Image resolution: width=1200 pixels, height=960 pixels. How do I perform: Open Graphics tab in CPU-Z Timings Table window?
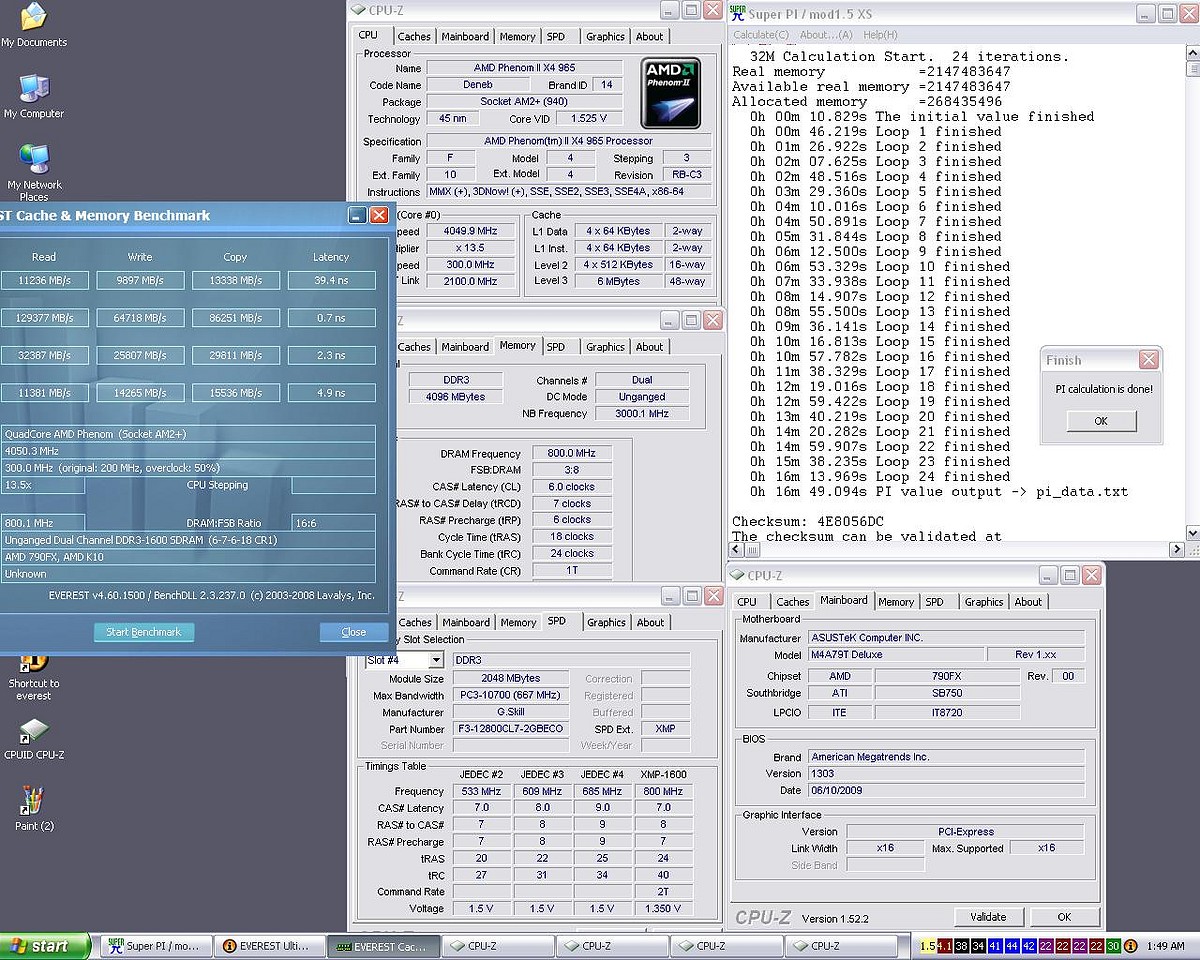pyautogui.click(x=606, y=622)
